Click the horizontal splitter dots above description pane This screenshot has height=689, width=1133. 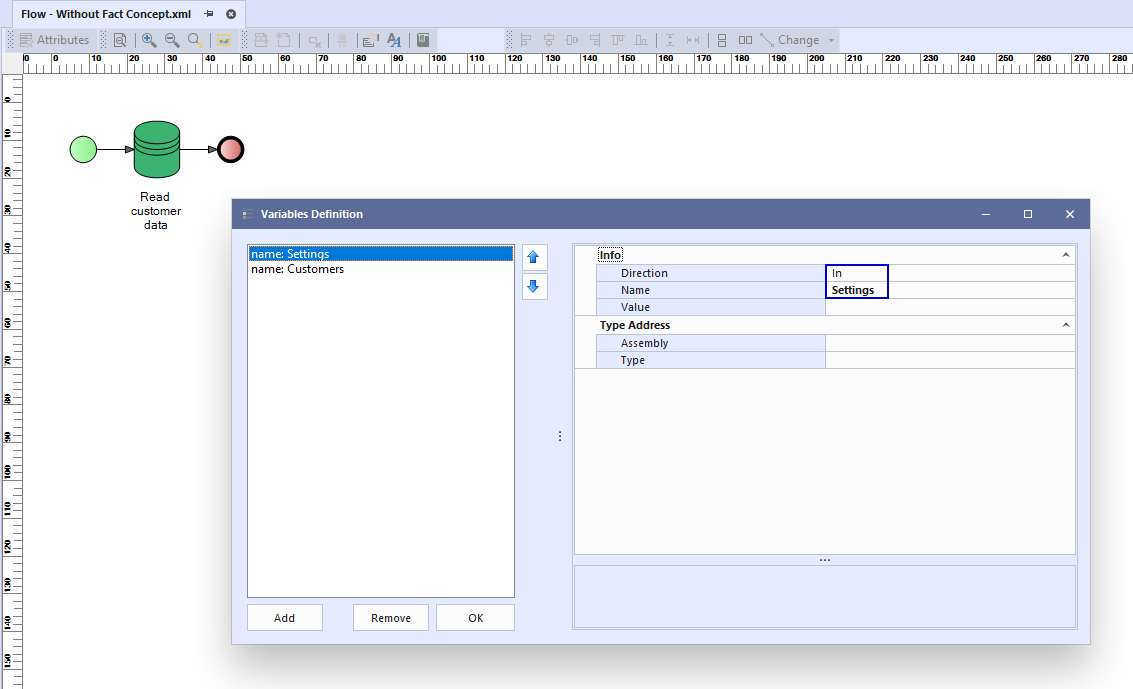tap(824, 560)
